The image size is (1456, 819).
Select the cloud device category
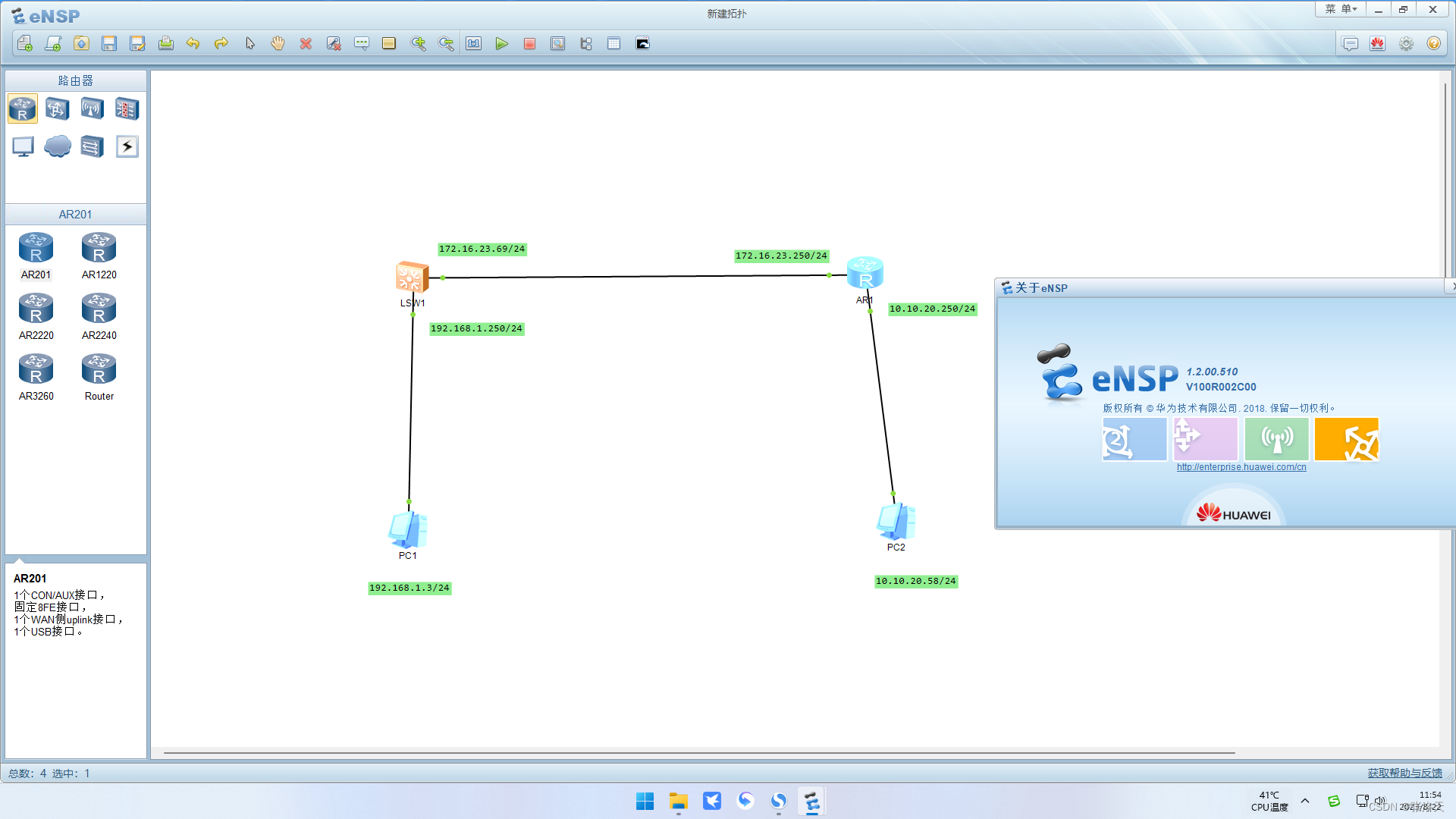click(58, 146)
